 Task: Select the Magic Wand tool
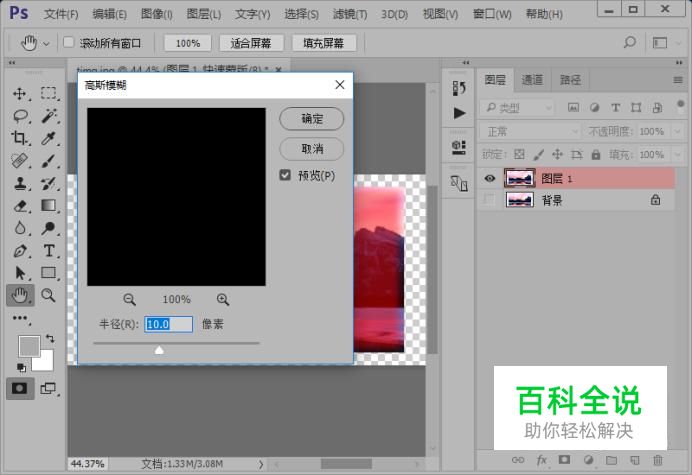point(49,116)
